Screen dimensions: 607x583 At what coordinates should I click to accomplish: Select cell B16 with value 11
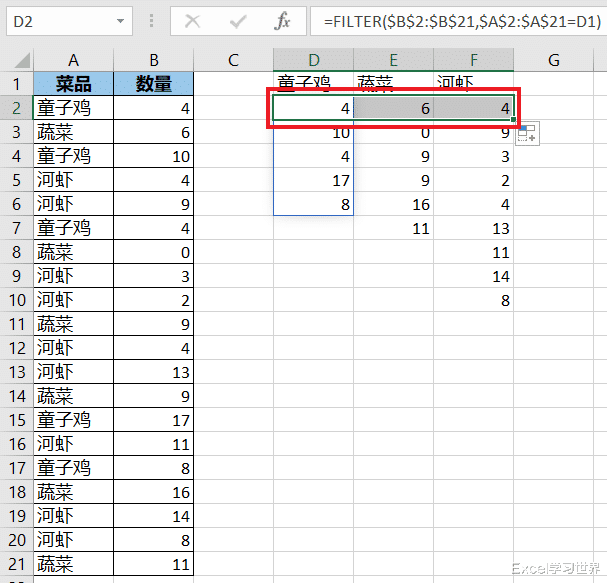(x=154, y=444)
